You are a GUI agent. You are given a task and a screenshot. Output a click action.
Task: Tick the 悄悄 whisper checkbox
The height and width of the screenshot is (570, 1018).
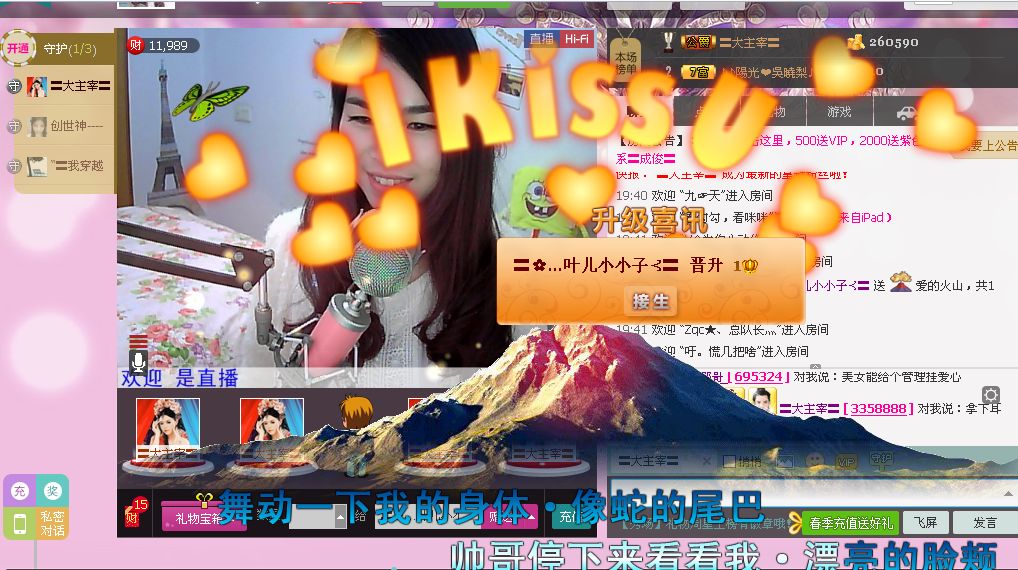pos(729,461)
